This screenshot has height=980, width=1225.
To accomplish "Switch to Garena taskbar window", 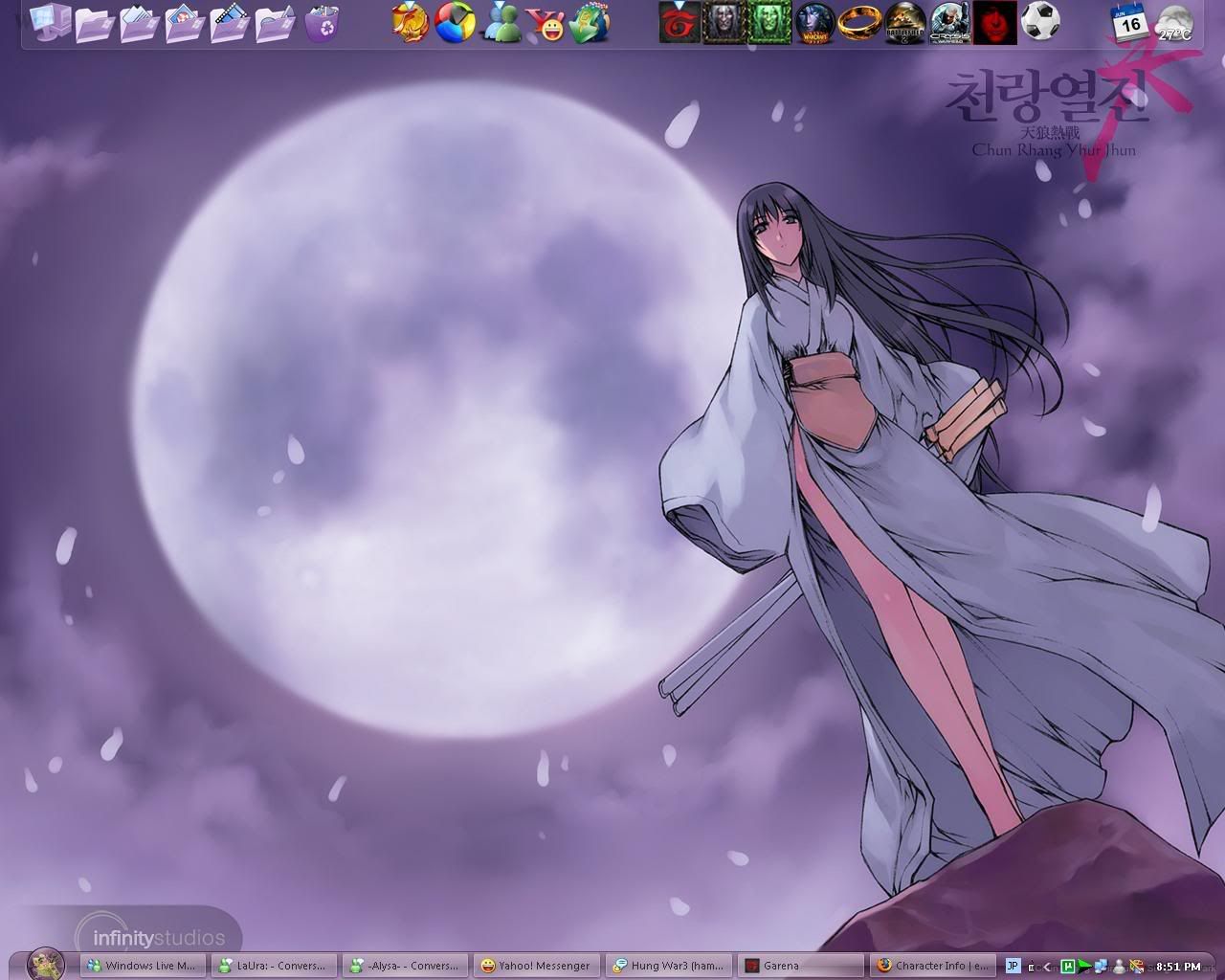I will 801,966.
